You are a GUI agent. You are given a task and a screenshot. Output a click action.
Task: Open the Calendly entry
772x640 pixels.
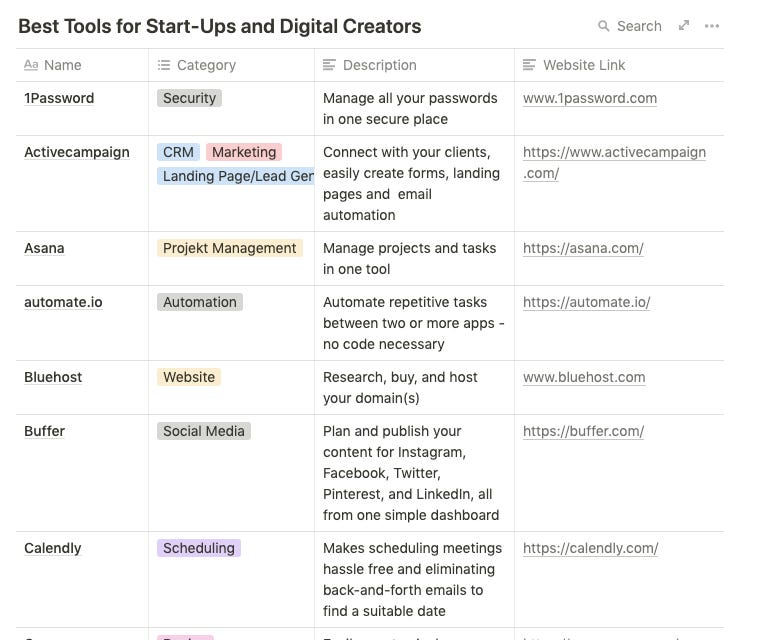53,548
